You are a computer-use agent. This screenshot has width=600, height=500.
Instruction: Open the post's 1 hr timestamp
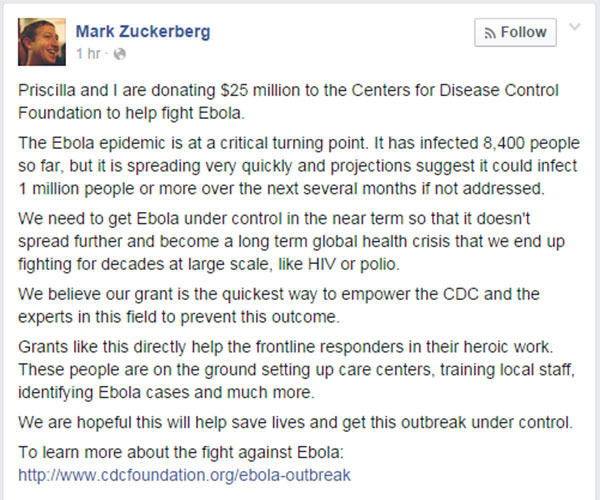tap(88, 54)
